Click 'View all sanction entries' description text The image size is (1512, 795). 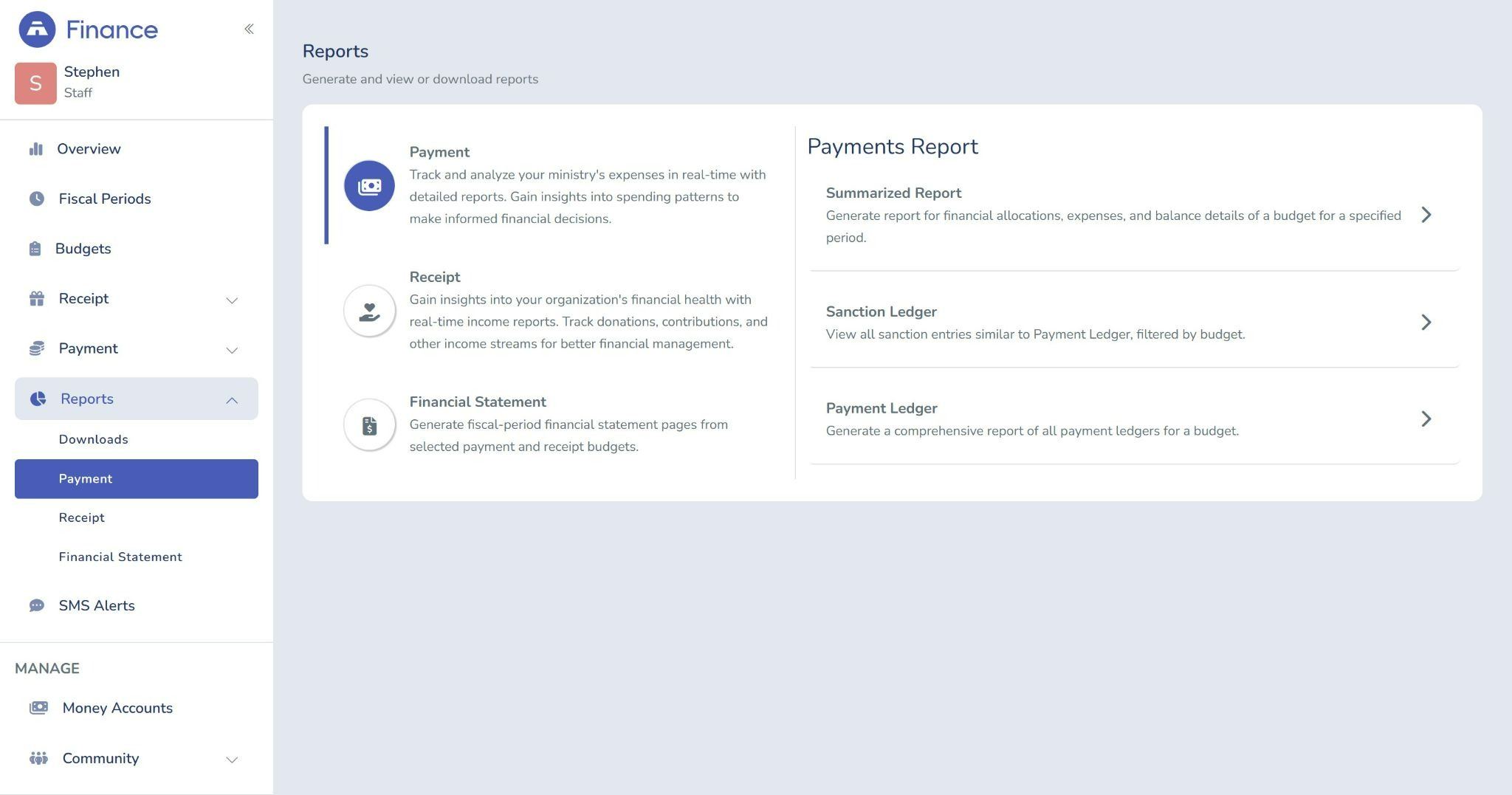coord(1035,334)
